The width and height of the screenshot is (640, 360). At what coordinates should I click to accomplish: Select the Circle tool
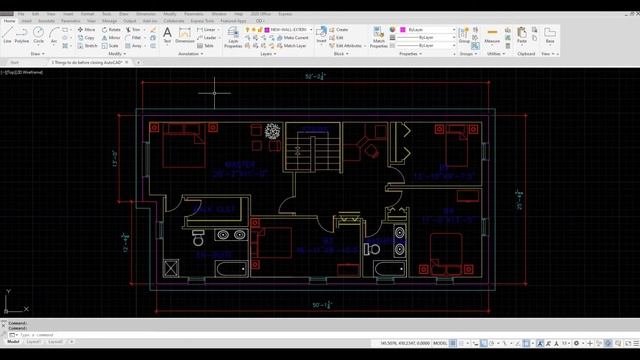pyautogui.click(x=38, y=35)
